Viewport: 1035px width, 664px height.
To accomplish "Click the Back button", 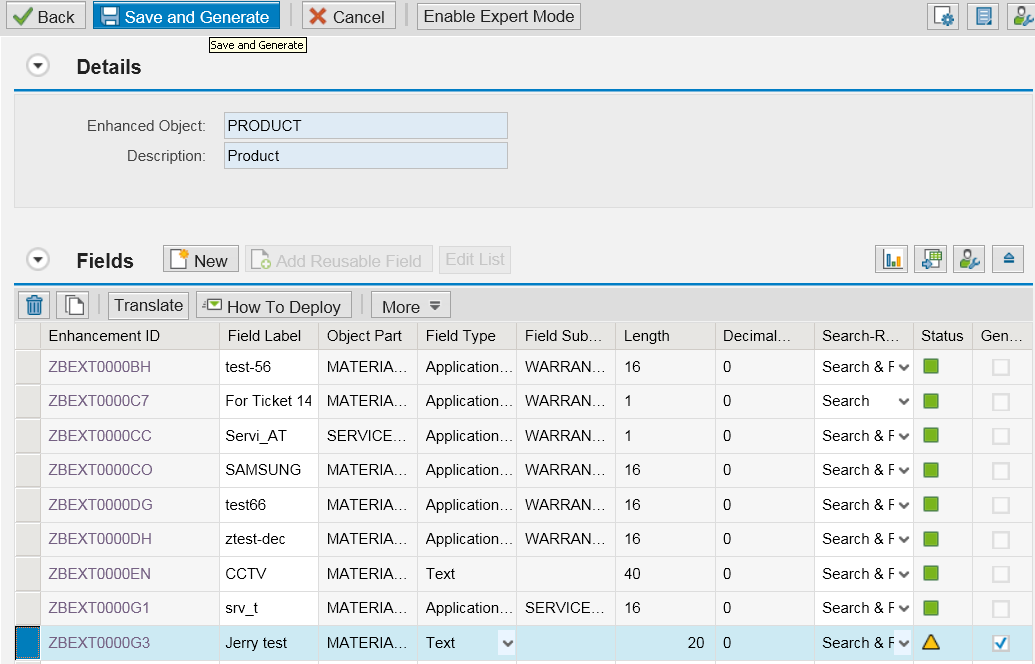I will pyautogui.click(x=46, y=16).
